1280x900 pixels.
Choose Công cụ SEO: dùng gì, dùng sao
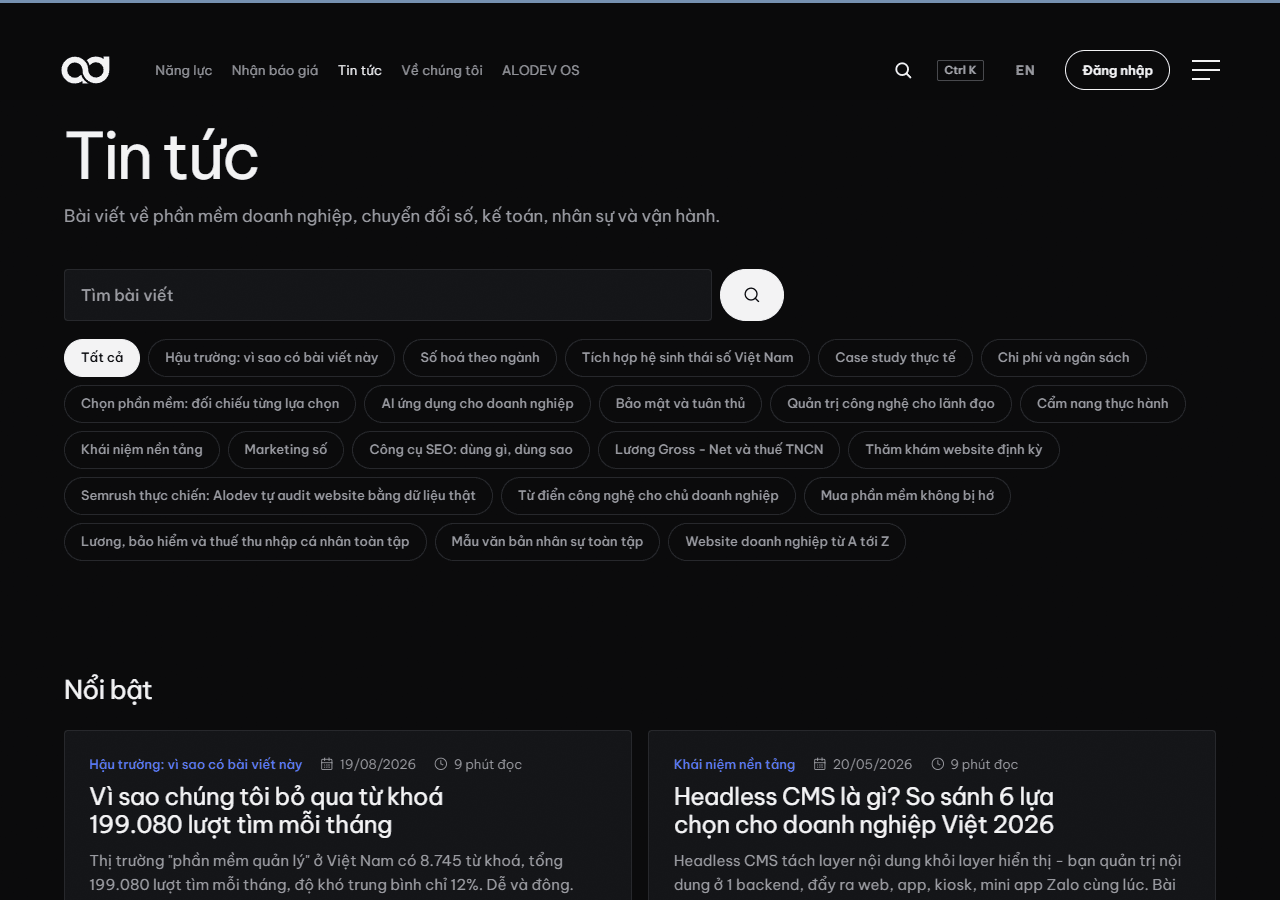[x=471, y=450]
